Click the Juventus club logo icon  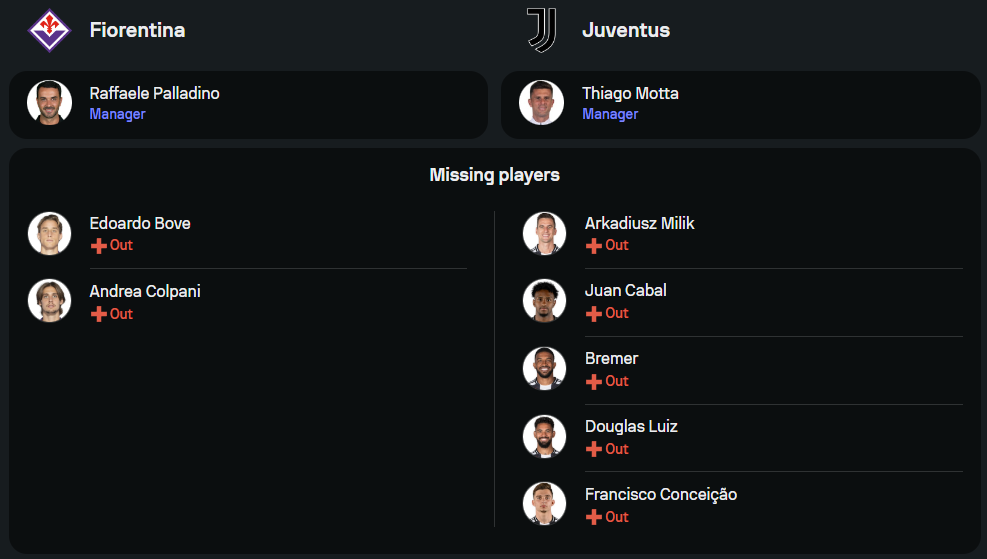541,30
